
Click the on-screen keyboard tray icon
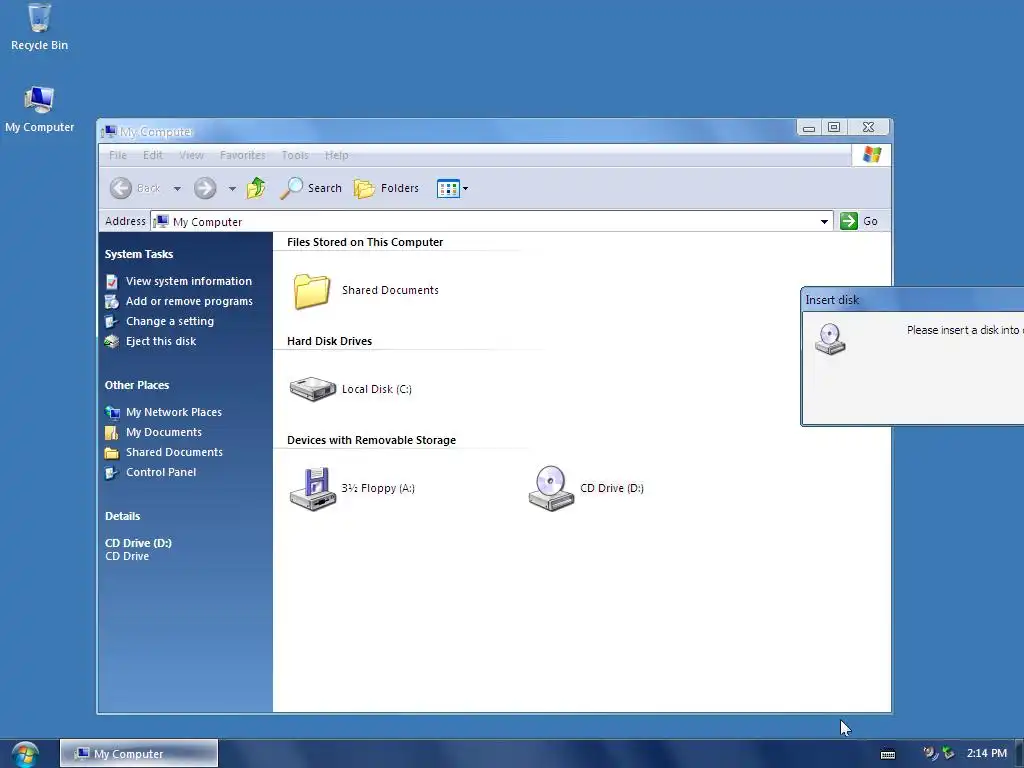tap(888, 754)
